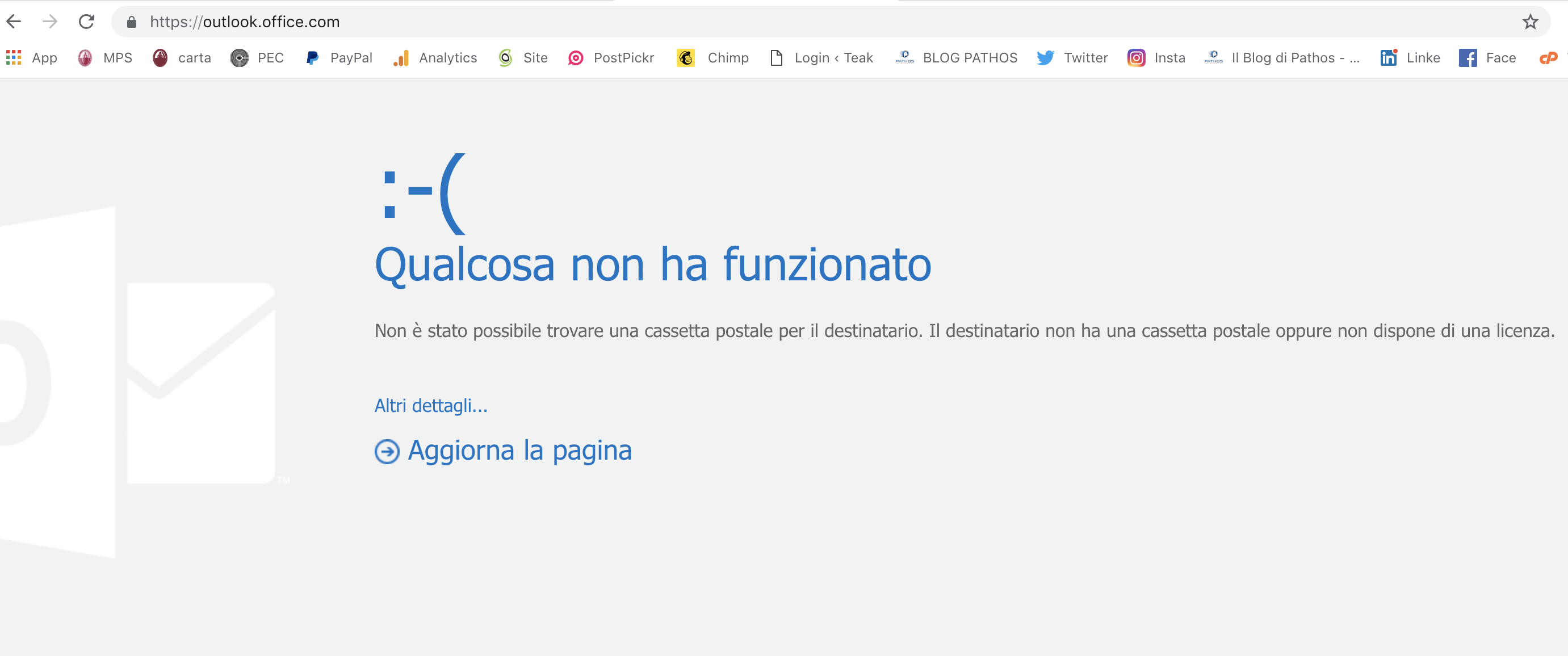Open the Site bookmark

tap(523, 58)
